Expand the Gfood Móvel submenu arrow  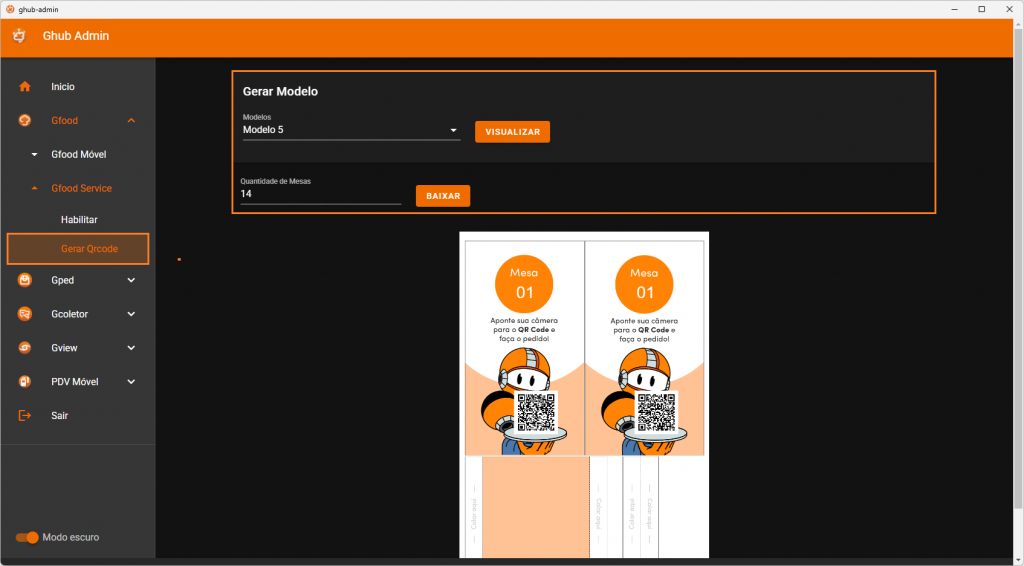[35, 155]
